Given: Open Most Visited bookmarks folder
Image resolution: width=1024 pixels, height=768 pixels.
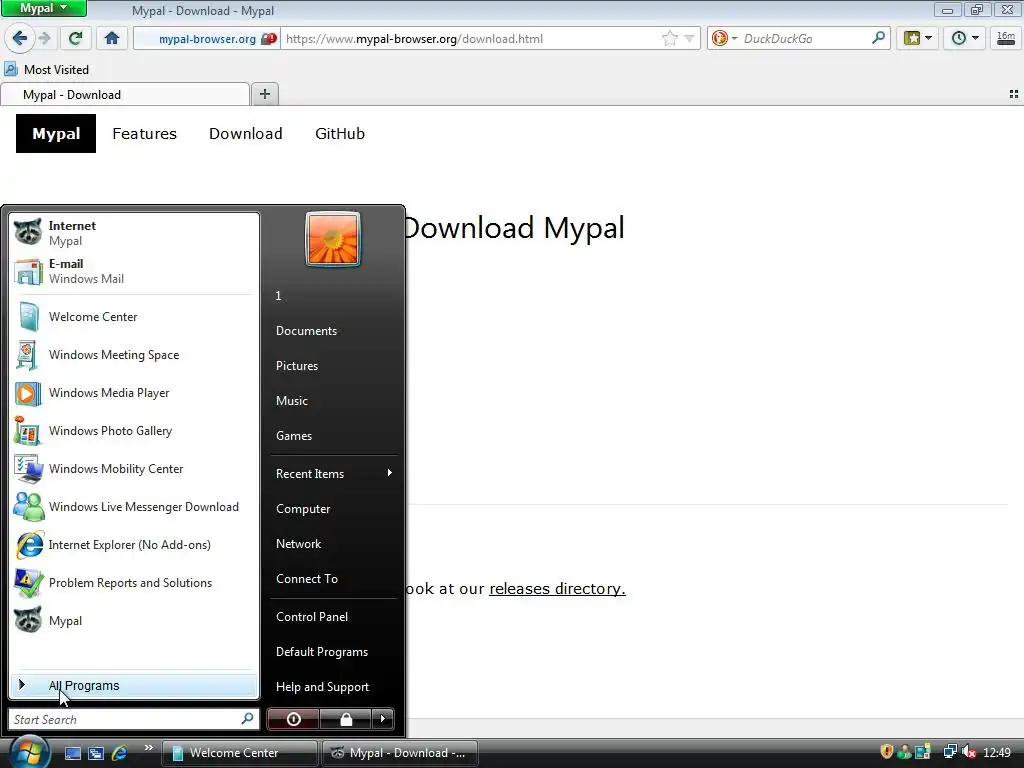Looking at the screenshot, I should 46,69.
